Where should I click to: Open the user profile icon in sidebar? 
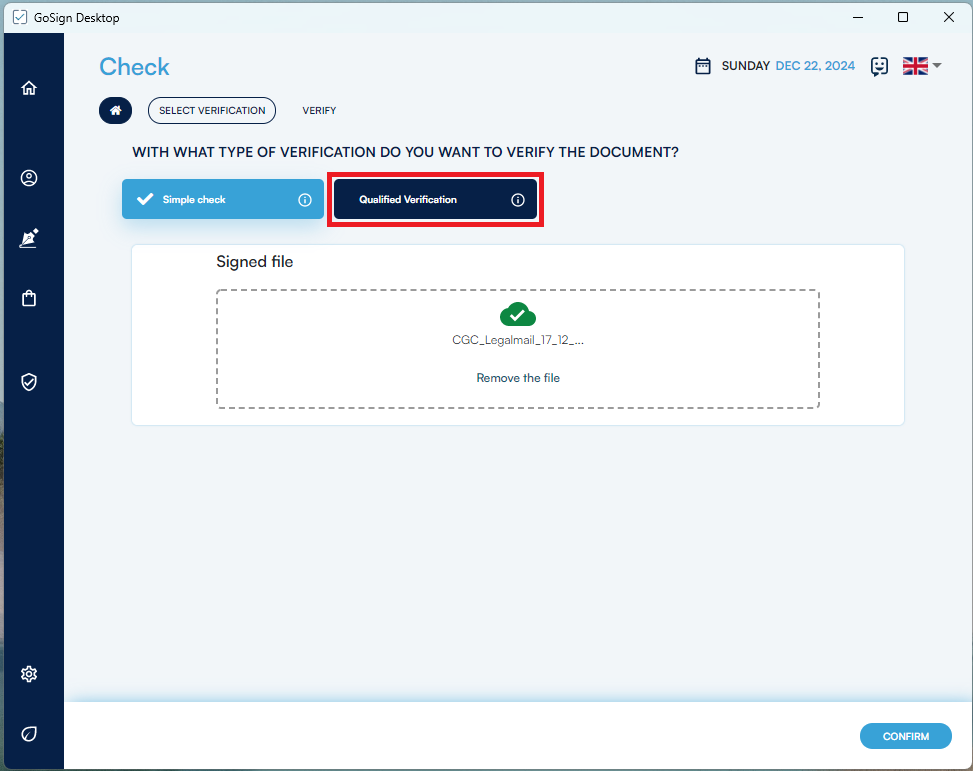pyautogui.click(x=29, y=178)
